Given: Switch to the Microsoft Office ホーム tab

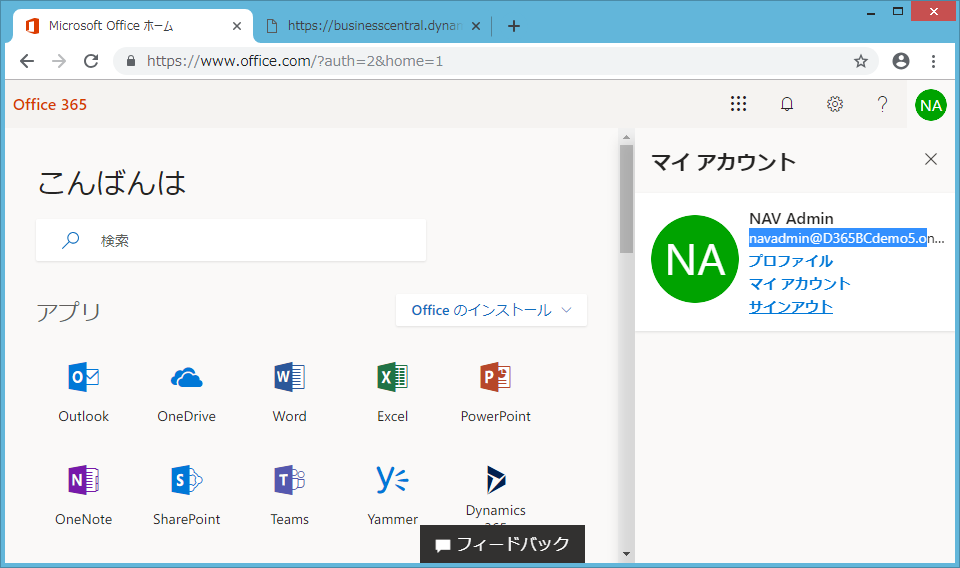Looking at the screenshot, I should tap(132, 26).
